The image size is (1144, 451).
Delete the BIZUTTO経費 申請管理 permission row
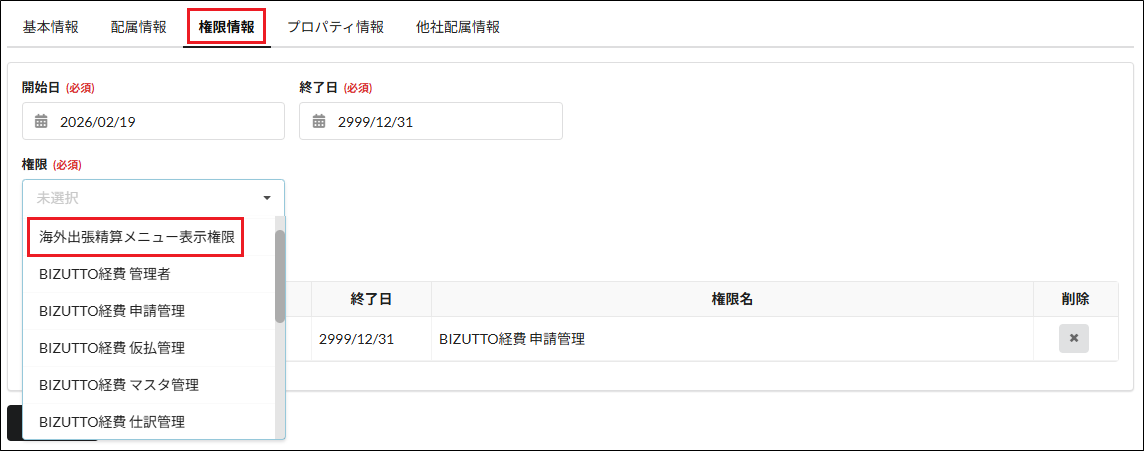click(x=1073, y=339)
